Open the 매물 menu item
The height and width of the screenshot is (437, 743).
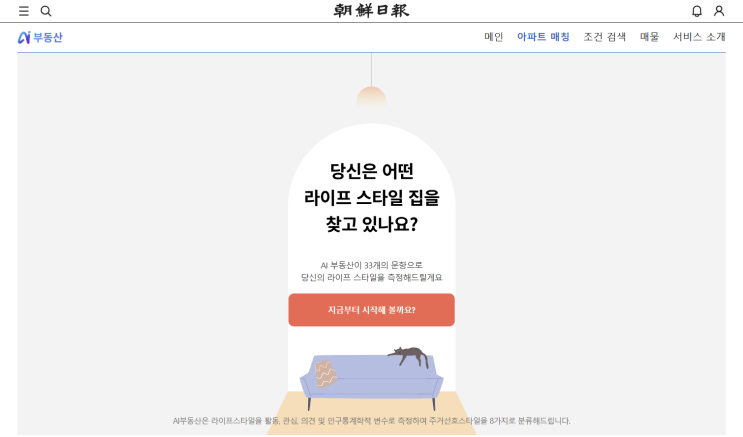coord(649,37)
